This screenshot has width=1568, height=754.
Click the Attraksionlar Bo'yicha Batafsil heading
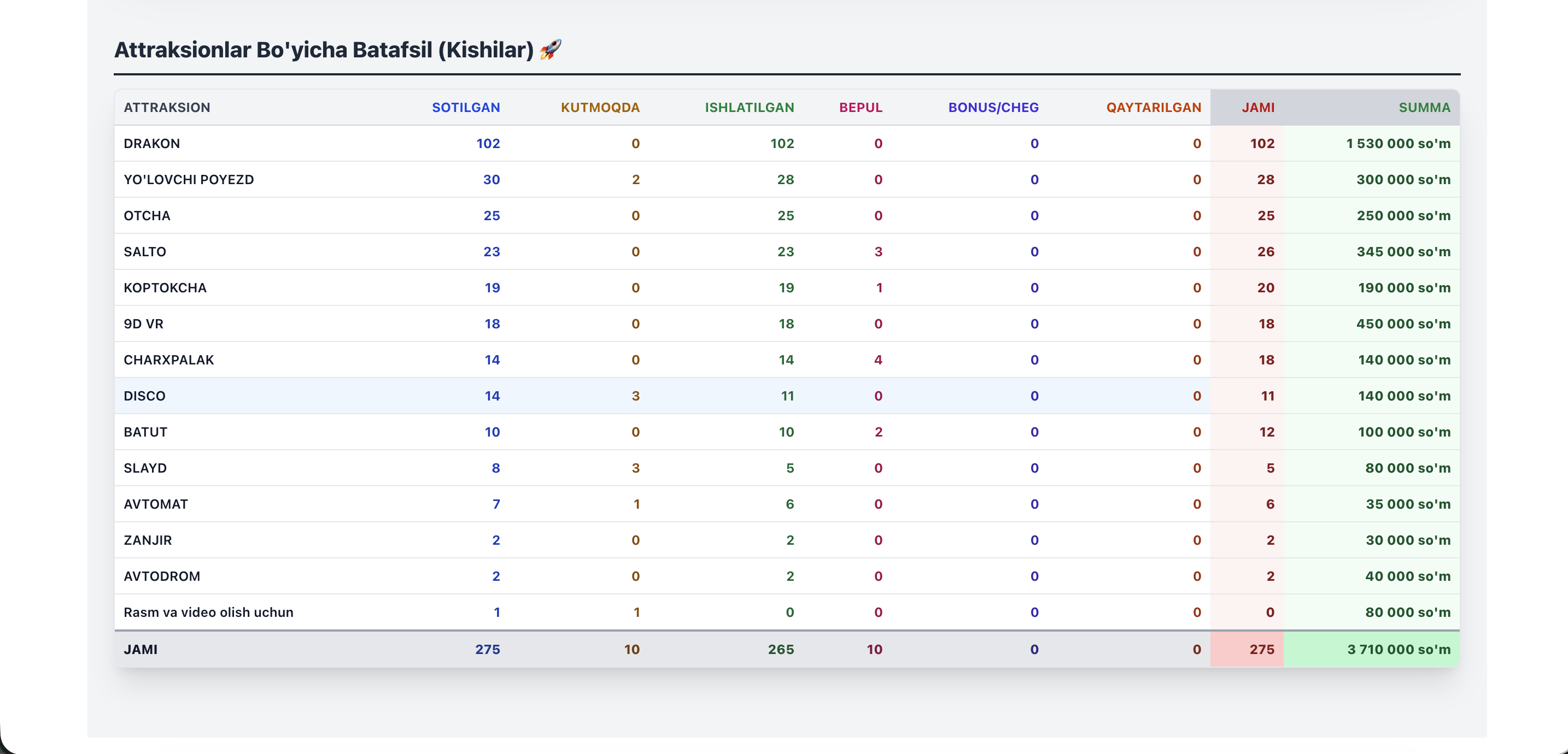pyautogui.click(x=324, y=50)
